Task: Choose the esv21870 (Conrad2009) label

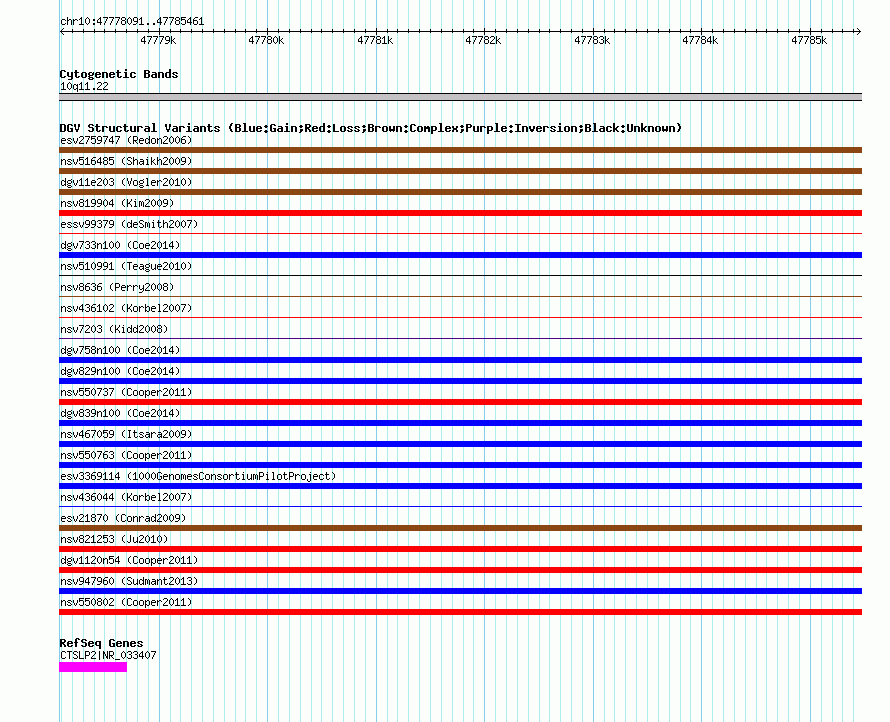Action: click(x=123, y=518)
